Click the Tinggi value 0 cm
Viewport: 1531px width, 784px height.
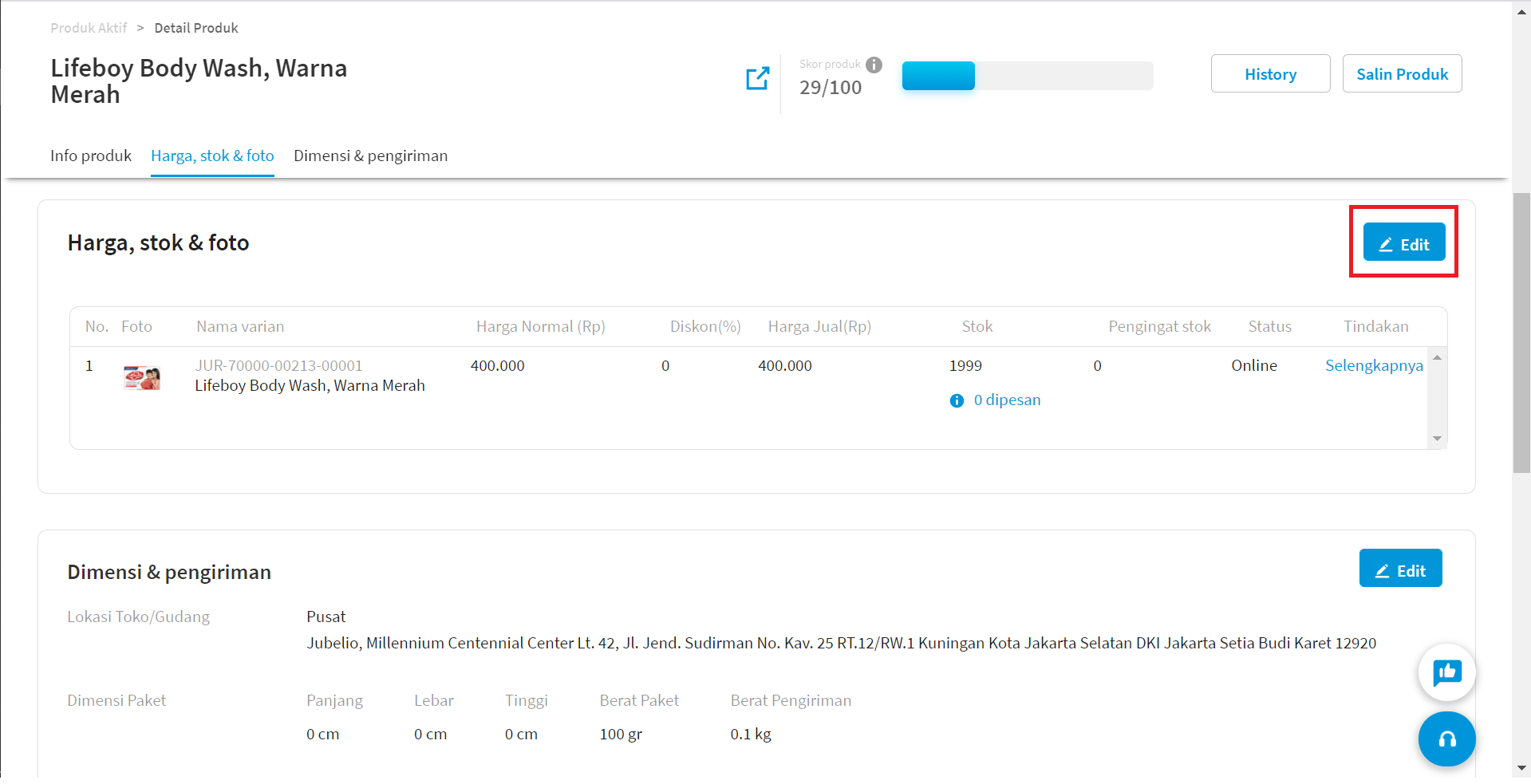pos(521,734)
